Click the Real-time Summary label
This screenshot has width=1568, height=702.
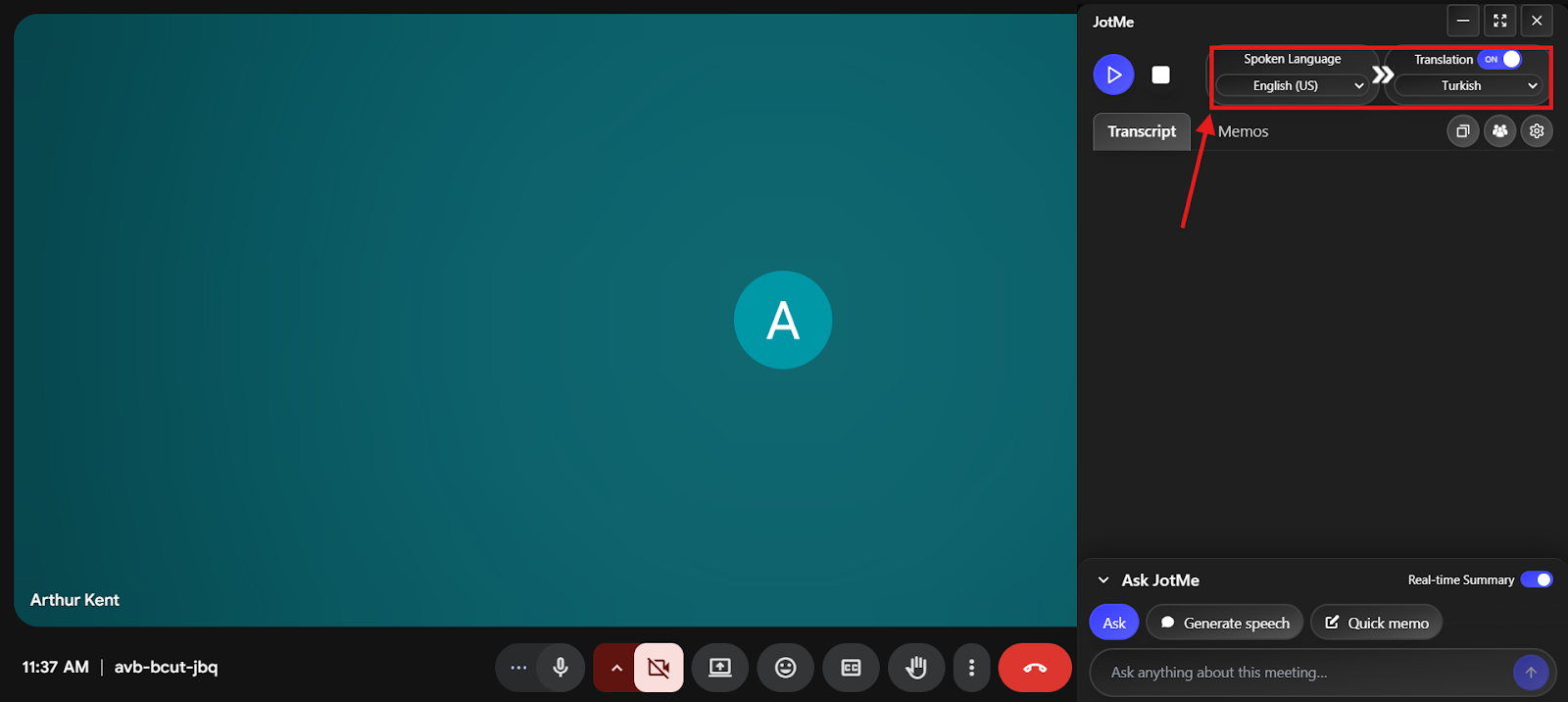click(1460, 580)
